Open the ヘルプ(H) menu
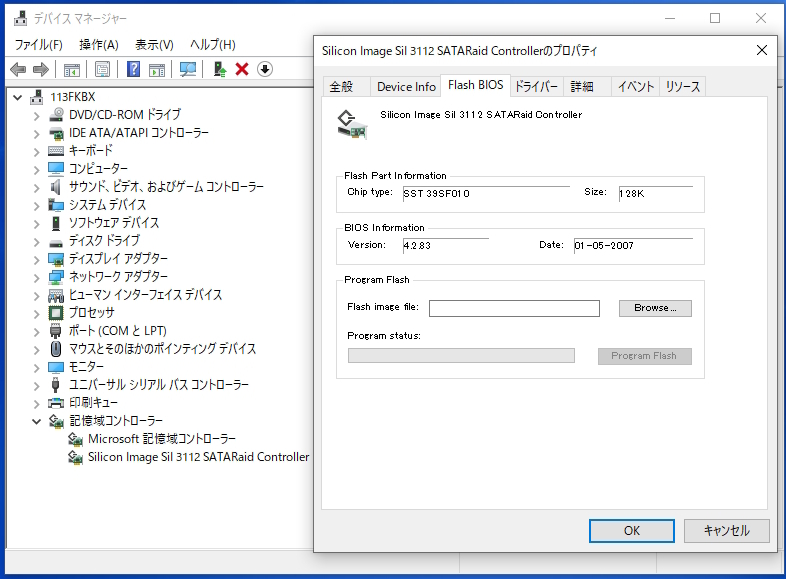 (213, 45)
